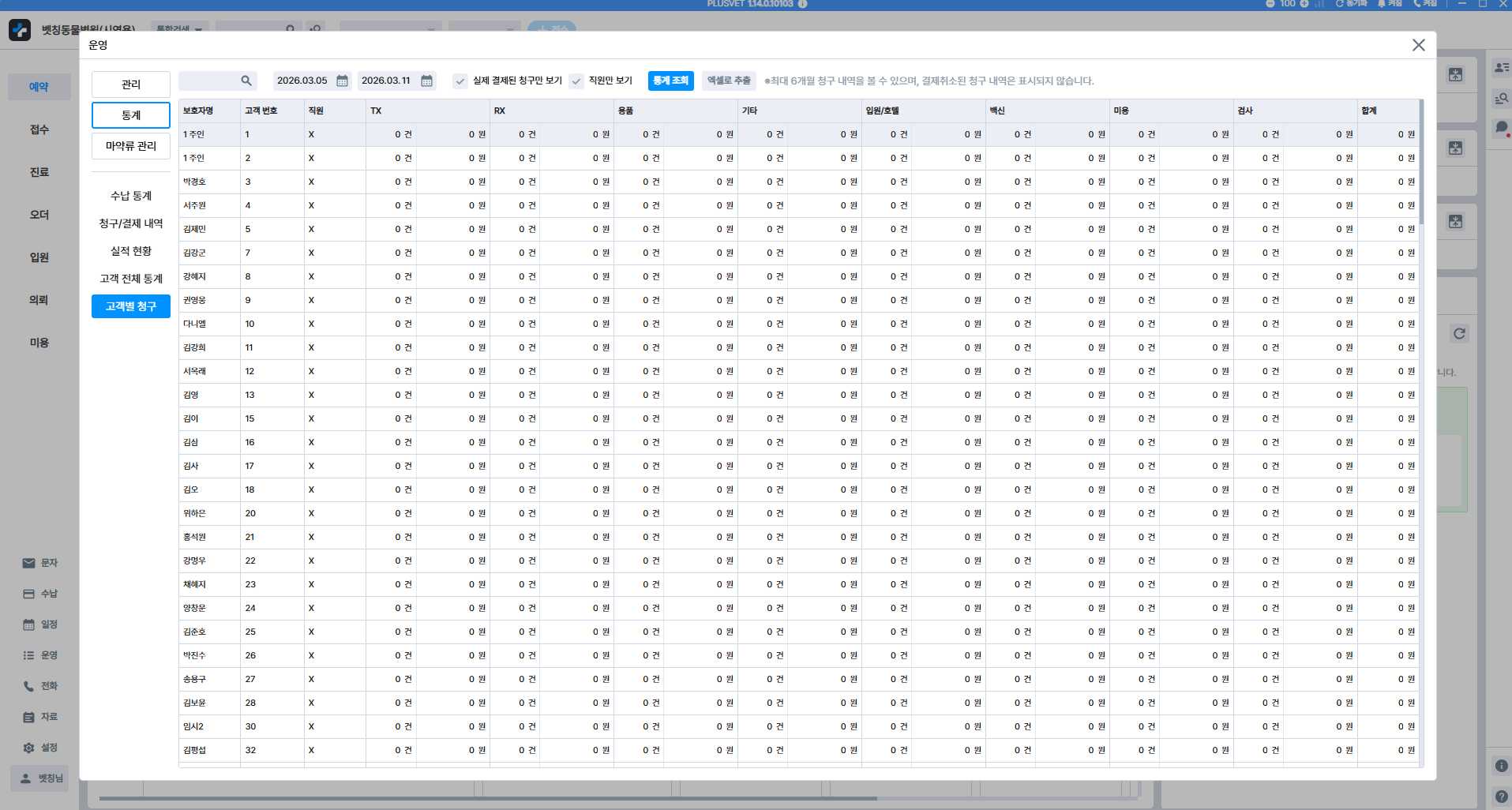This screenshot has height=810, width=1512.
Task: Open 일정 calendar from sidebar
Action: [39, 624]
